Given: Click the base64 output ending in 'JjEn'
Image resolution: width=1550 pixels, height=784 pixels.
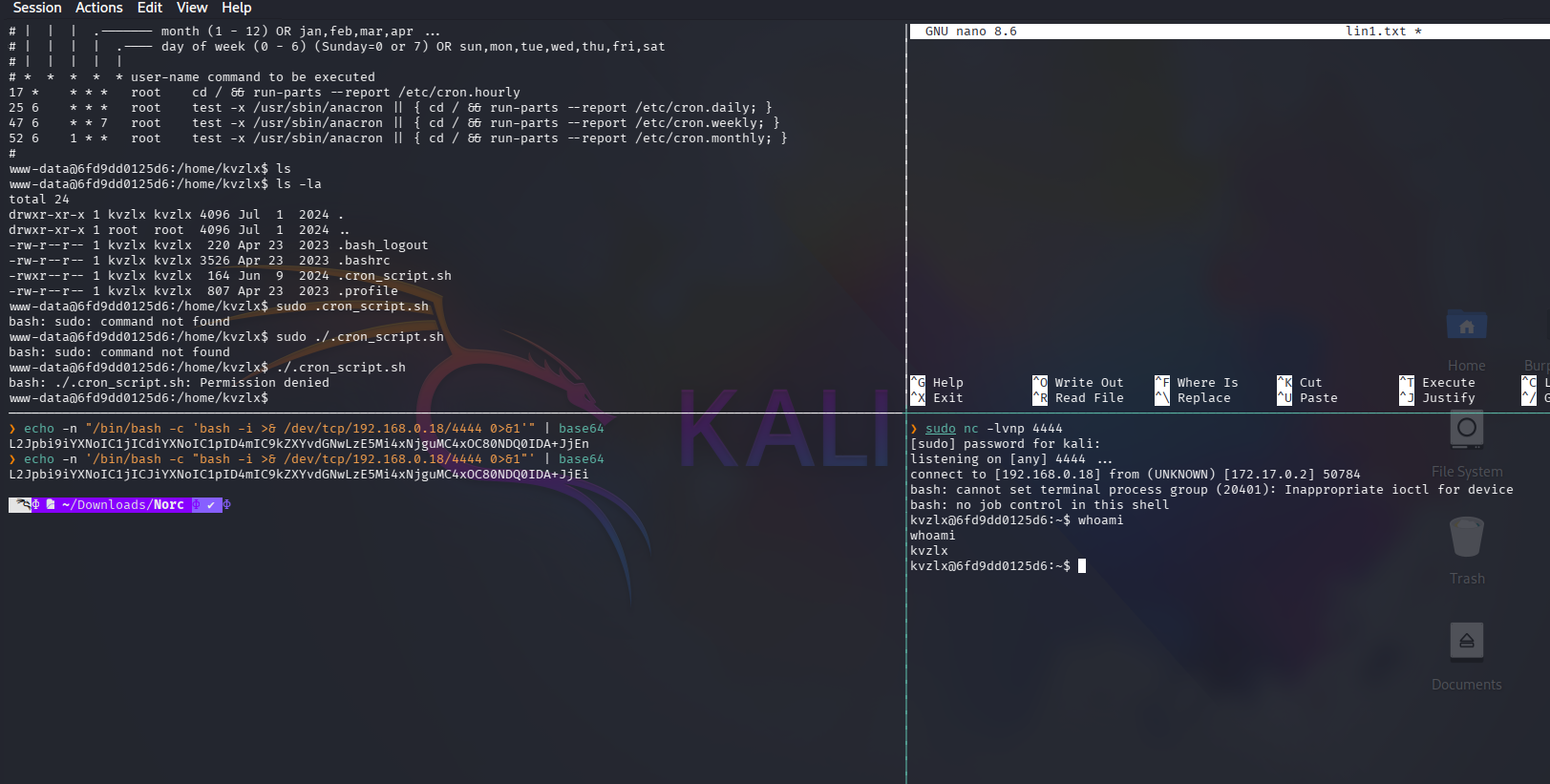Looking at the screenshot, I should coord(299,444).
